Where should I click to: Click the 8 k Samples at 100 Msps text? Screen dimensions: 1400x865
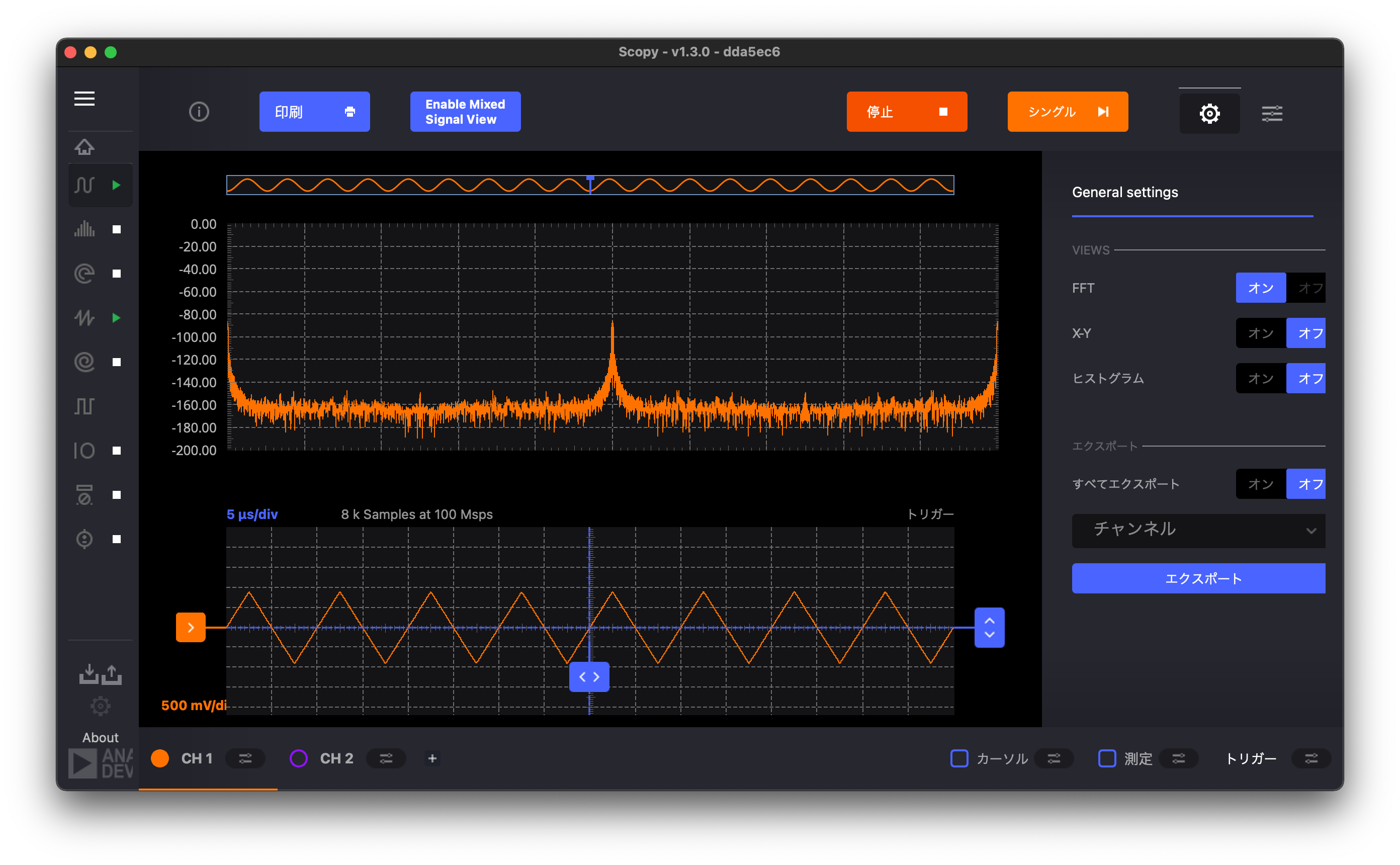[417, 514]
